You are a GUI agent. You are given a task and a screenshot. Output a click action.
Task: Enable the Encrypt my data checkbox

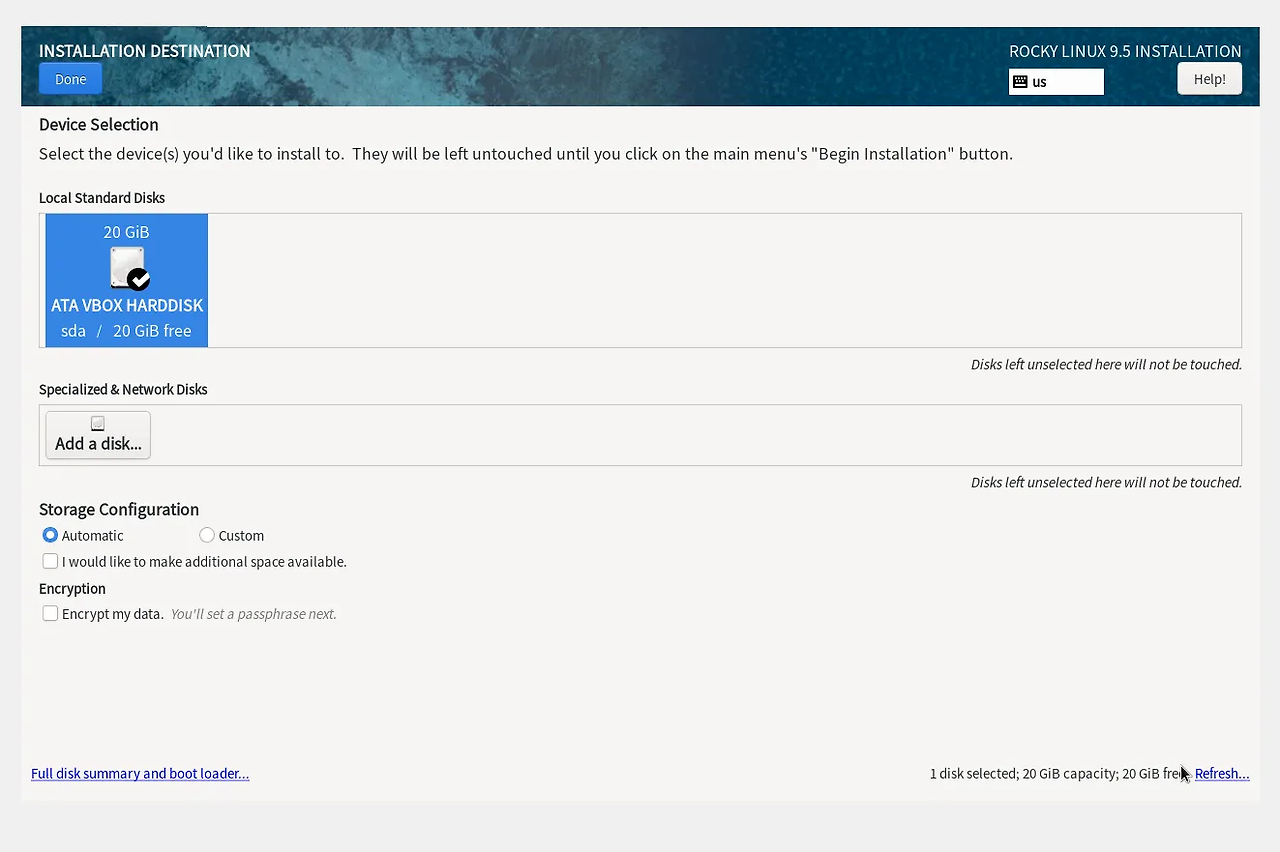50,613
